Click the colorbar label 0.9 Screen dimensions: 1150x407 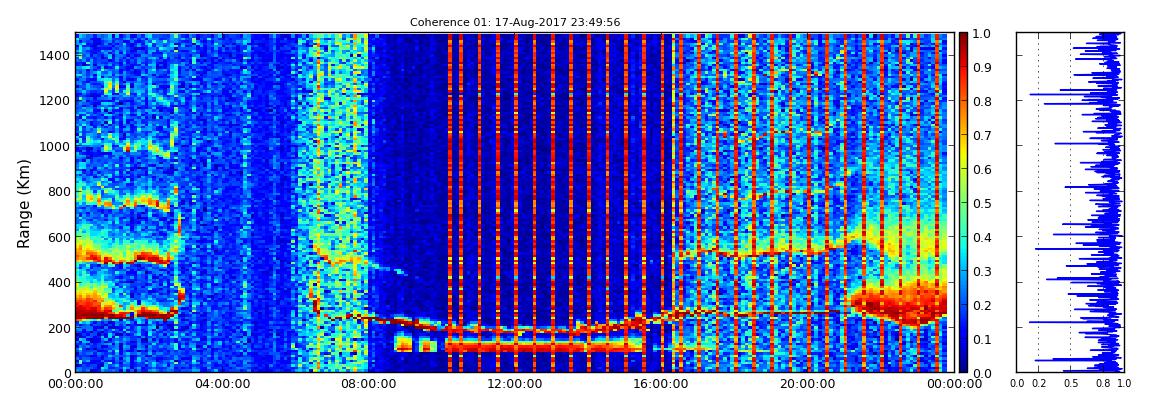click(x=984, y=67)
